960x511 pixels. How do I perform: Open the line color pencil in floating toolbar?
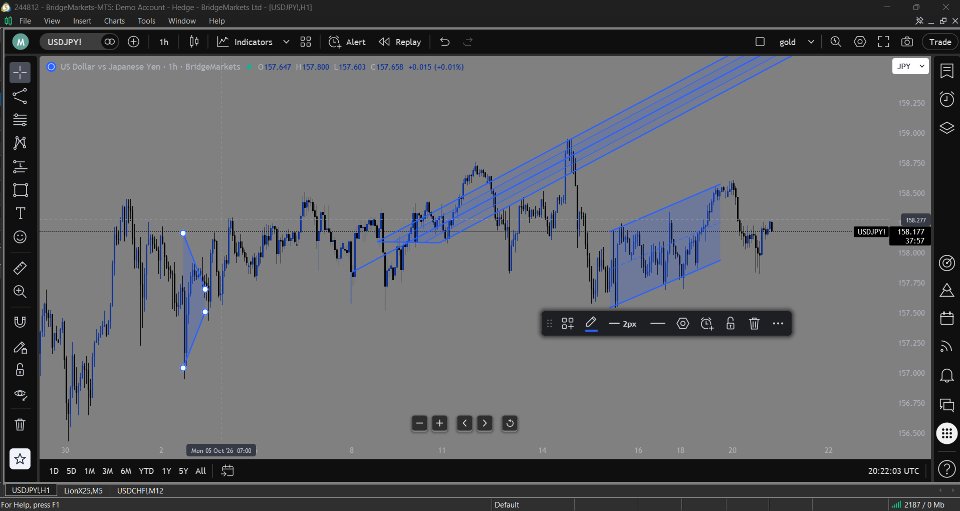tap(591, 324)
